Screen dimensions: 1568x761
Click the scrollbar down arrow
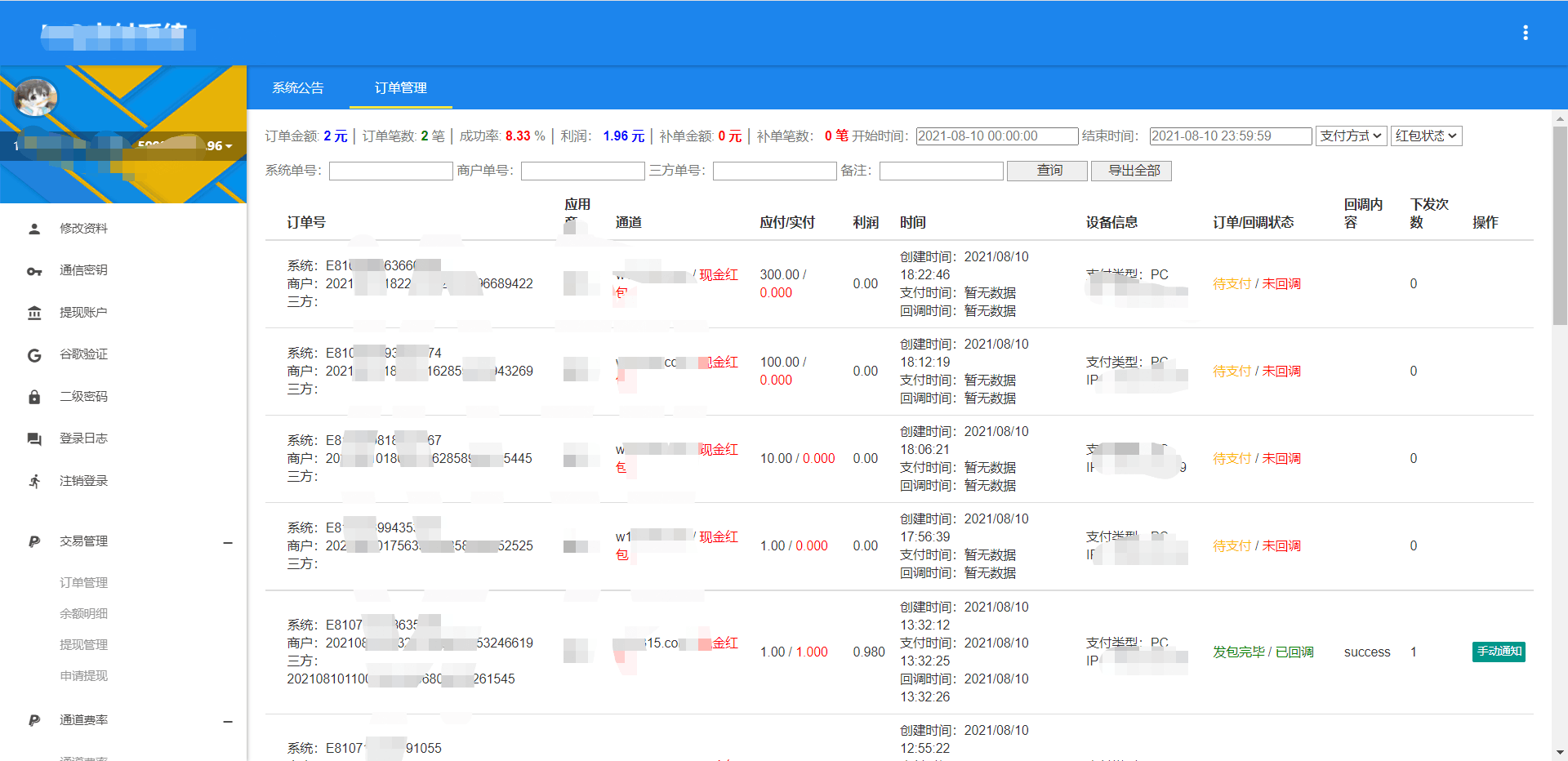point(1560,753)
